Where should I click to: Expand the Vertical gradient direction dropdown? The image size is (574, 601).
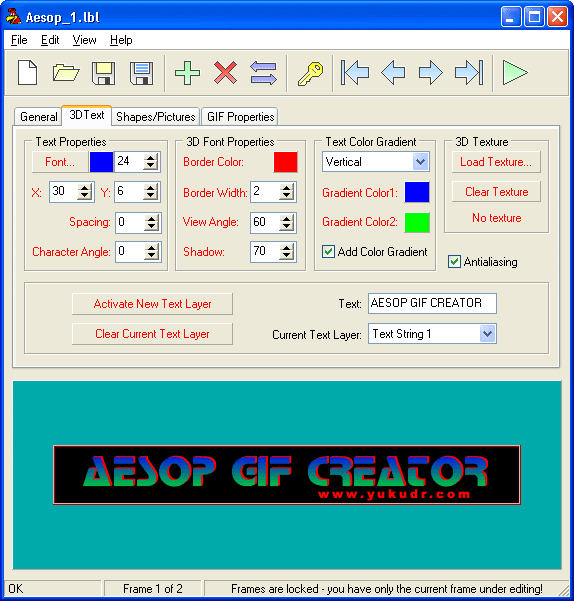pos(421,162)
